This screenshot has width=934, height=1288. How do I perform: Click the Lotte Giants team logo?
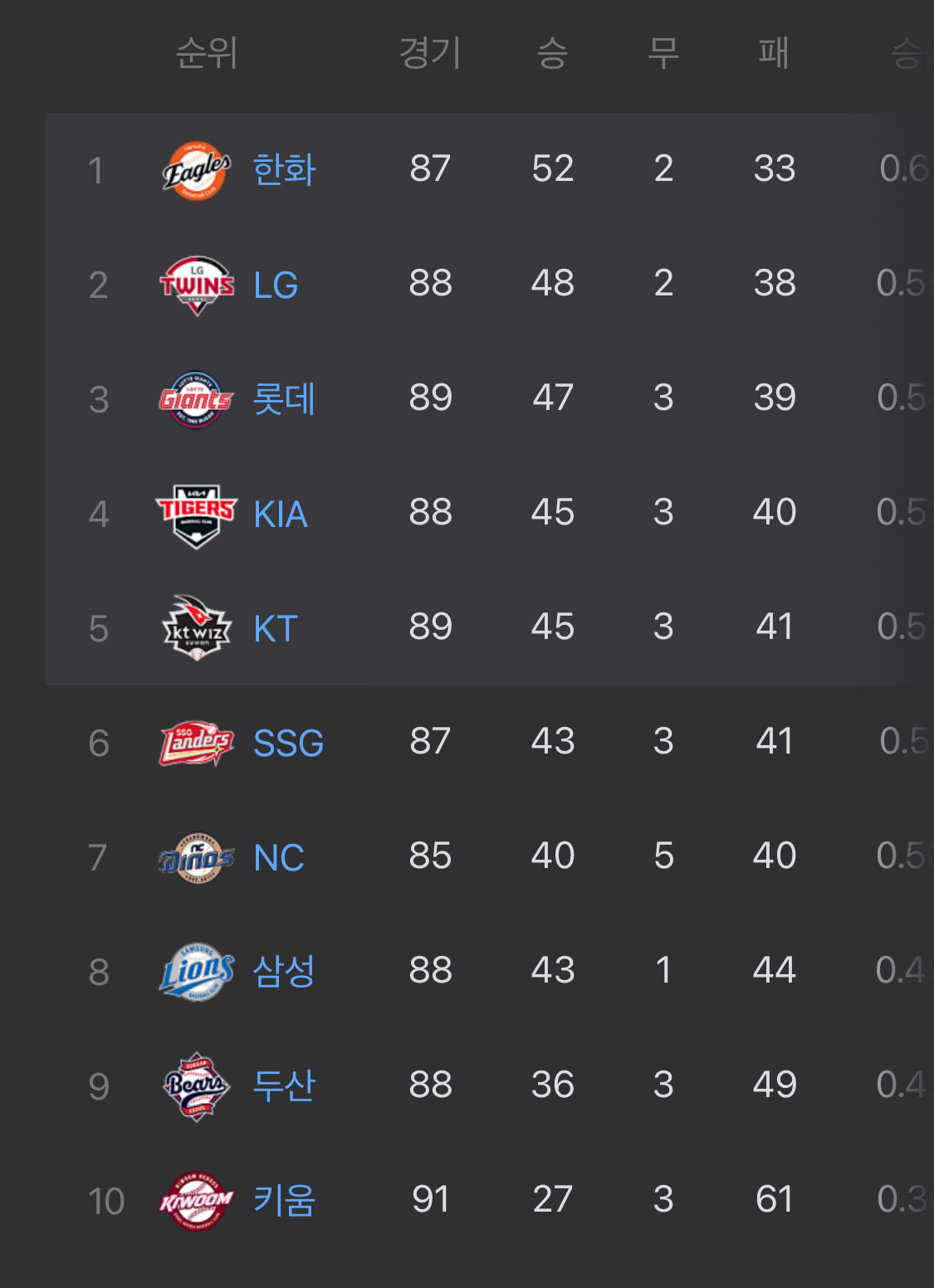pyautogui.click(x=196, y=399)
